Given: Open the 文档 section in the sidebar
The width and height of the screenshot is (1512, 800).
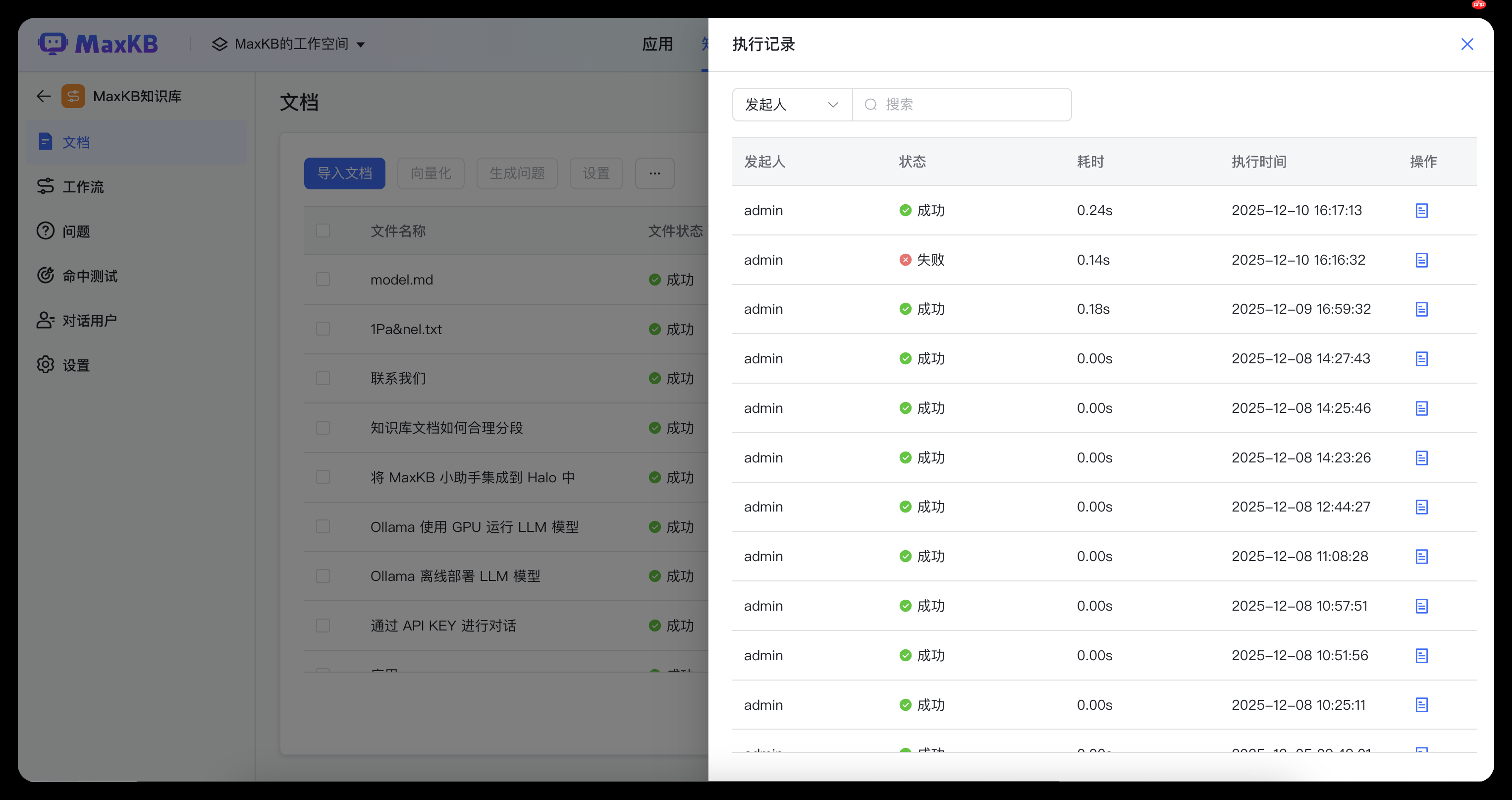Looking at the screenshot, I should [x=75, y=142].
